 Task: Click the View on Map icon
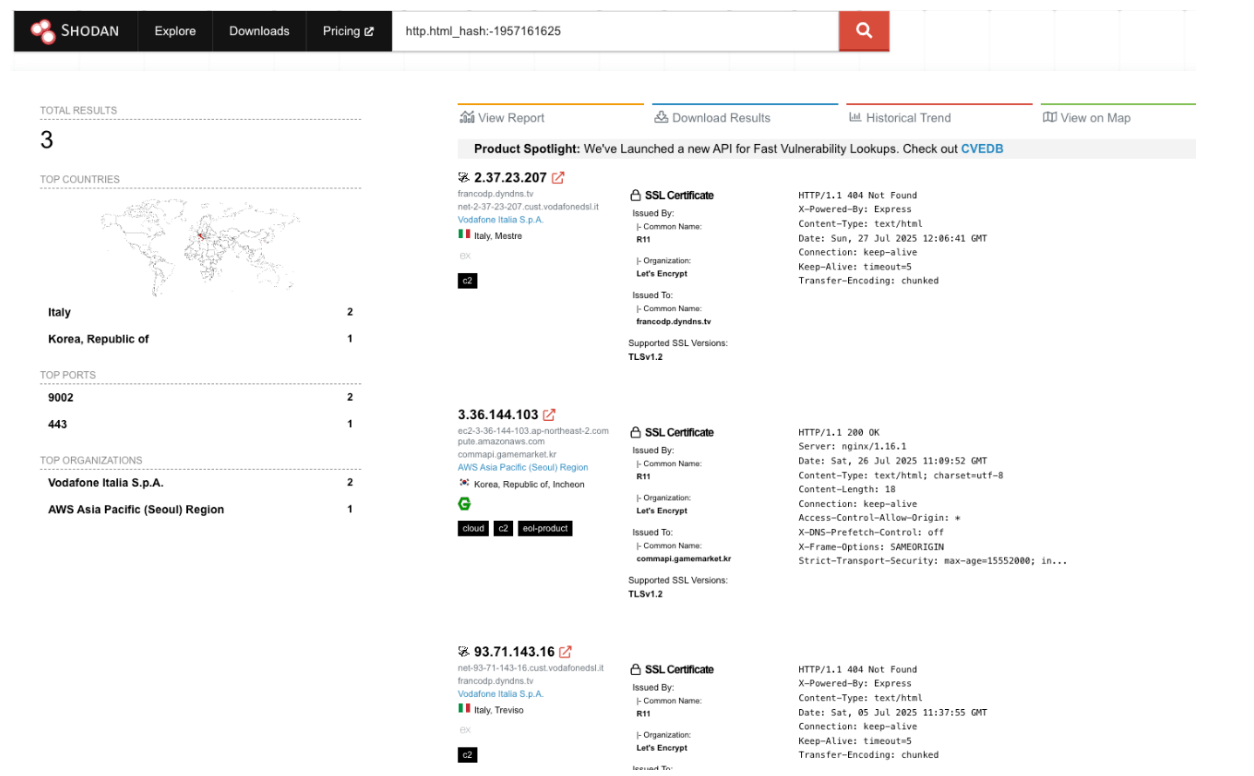coord(1049,118)
